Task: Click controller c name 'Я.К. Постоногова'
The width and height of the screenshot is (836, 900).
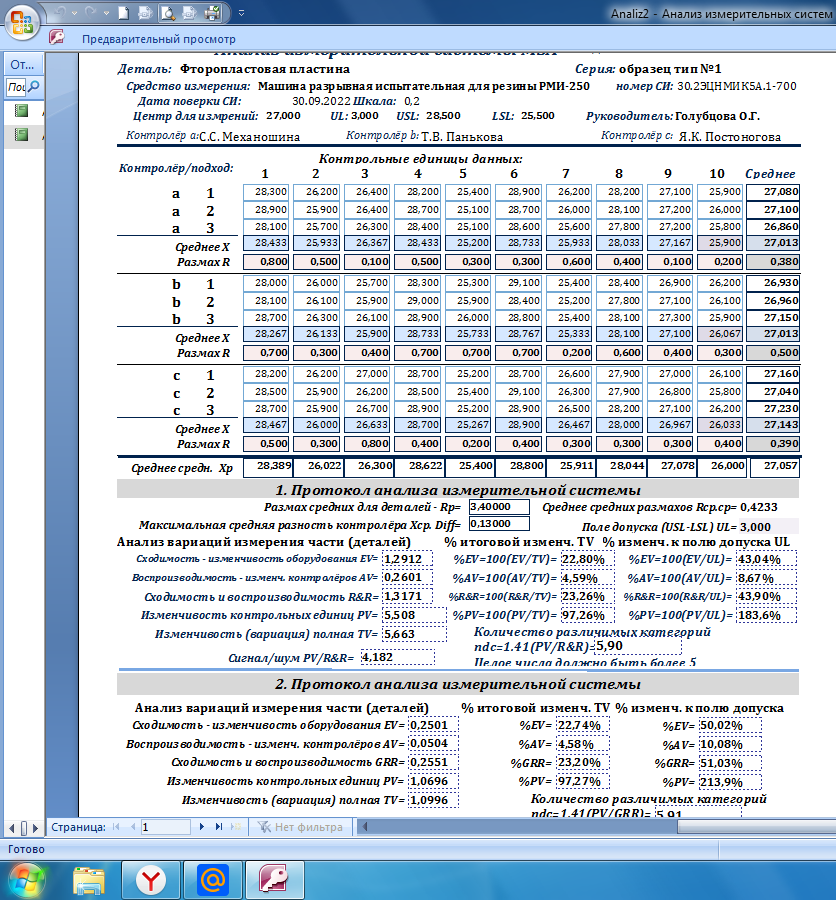Action: point(730,137)
